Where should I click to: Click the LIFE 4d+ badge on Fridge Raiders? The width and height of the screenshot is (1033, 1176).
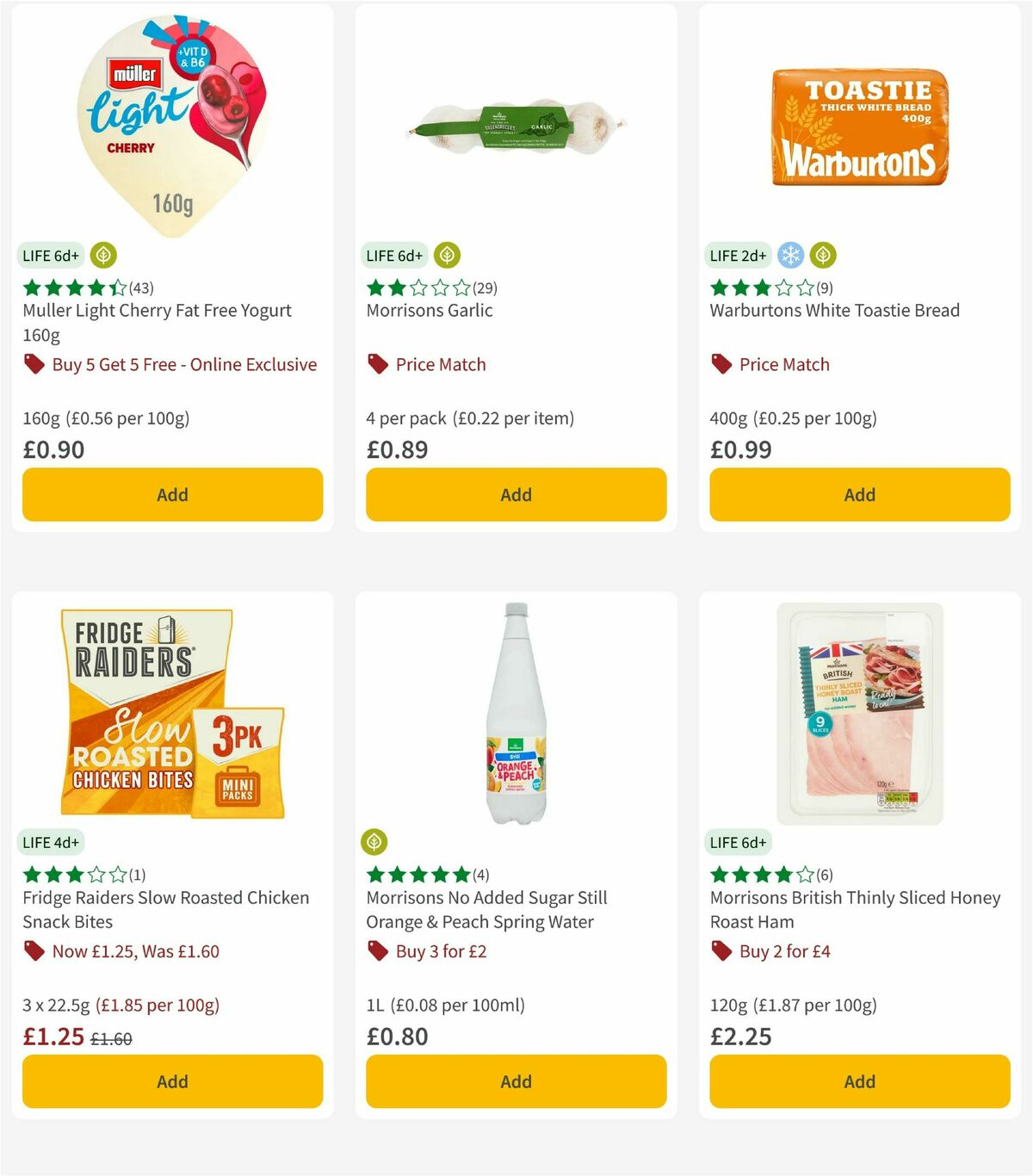[46, 842]
